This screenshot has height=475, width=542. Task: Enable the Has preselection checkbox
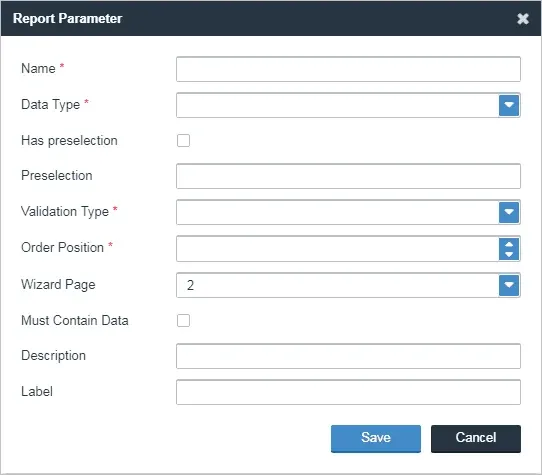(183, 140)
